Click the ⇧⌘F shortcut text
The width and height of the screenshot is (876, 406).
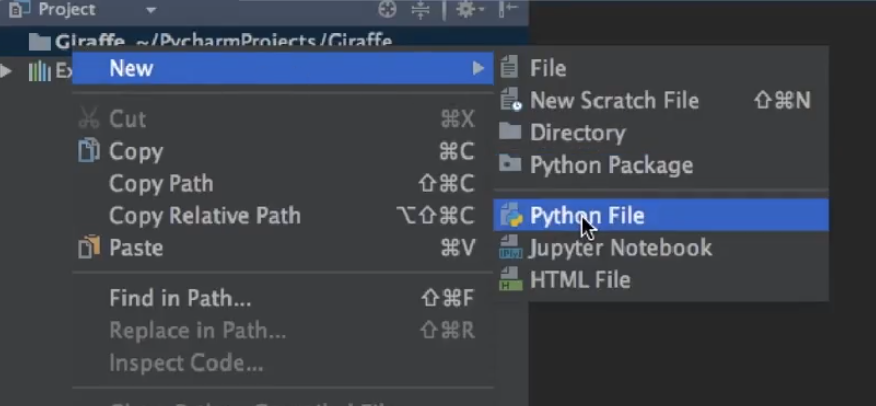(x=447, y=298)
